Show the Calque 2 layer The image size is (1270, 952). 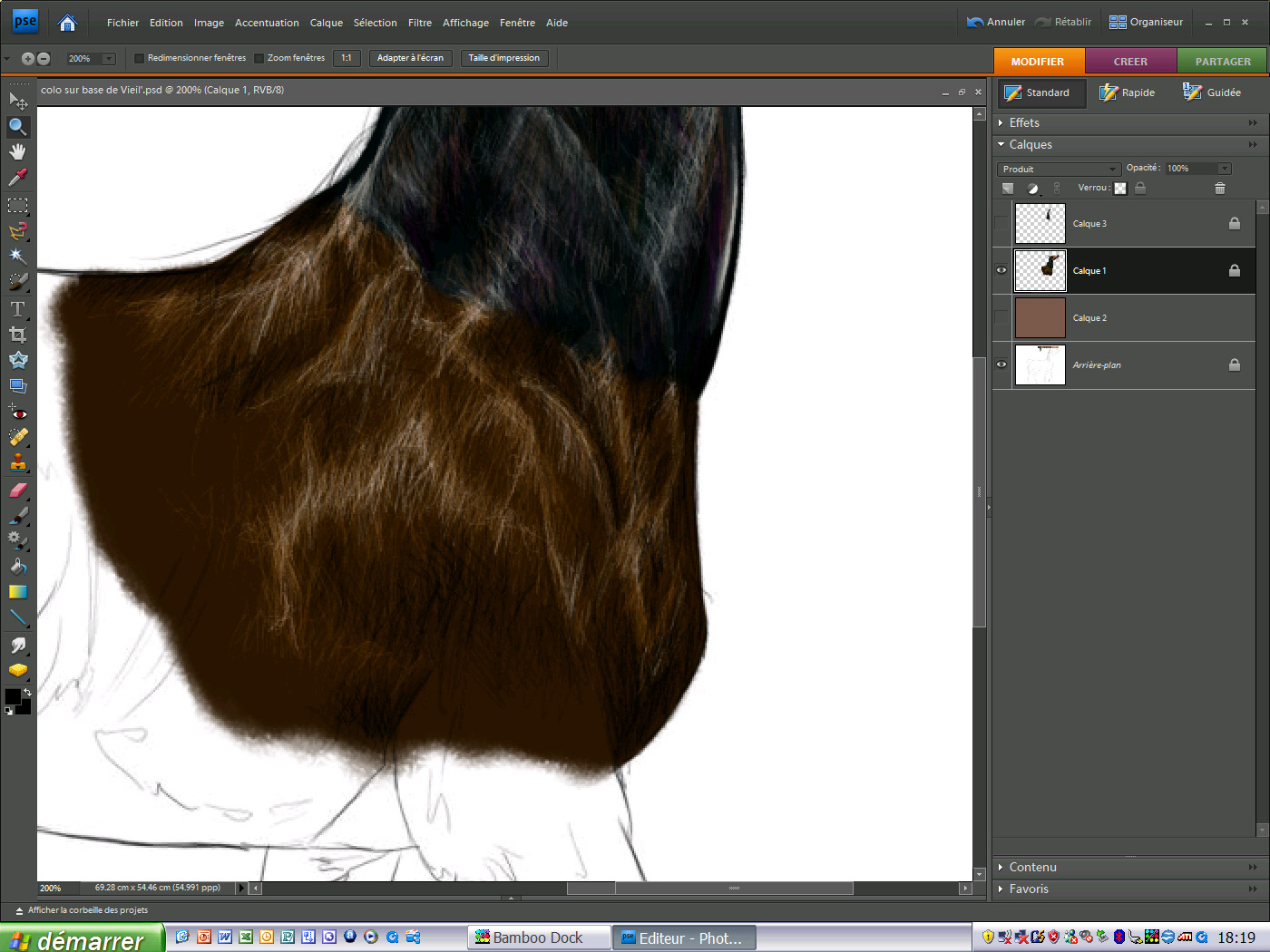tap(1001, 317)
